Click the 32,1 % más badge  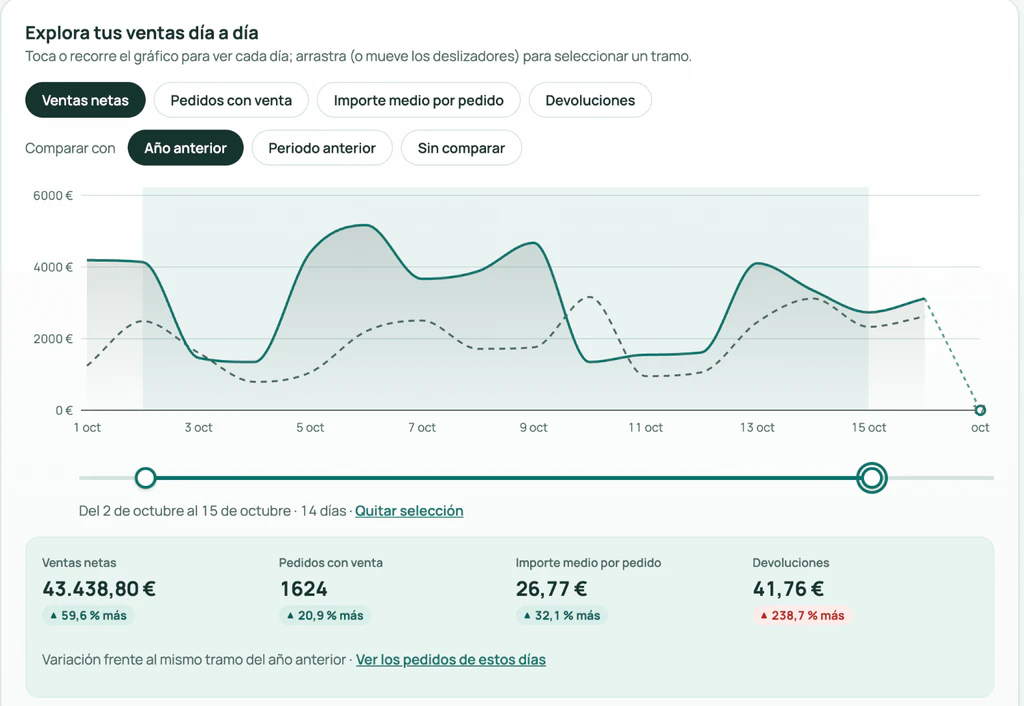click(562, 615)
